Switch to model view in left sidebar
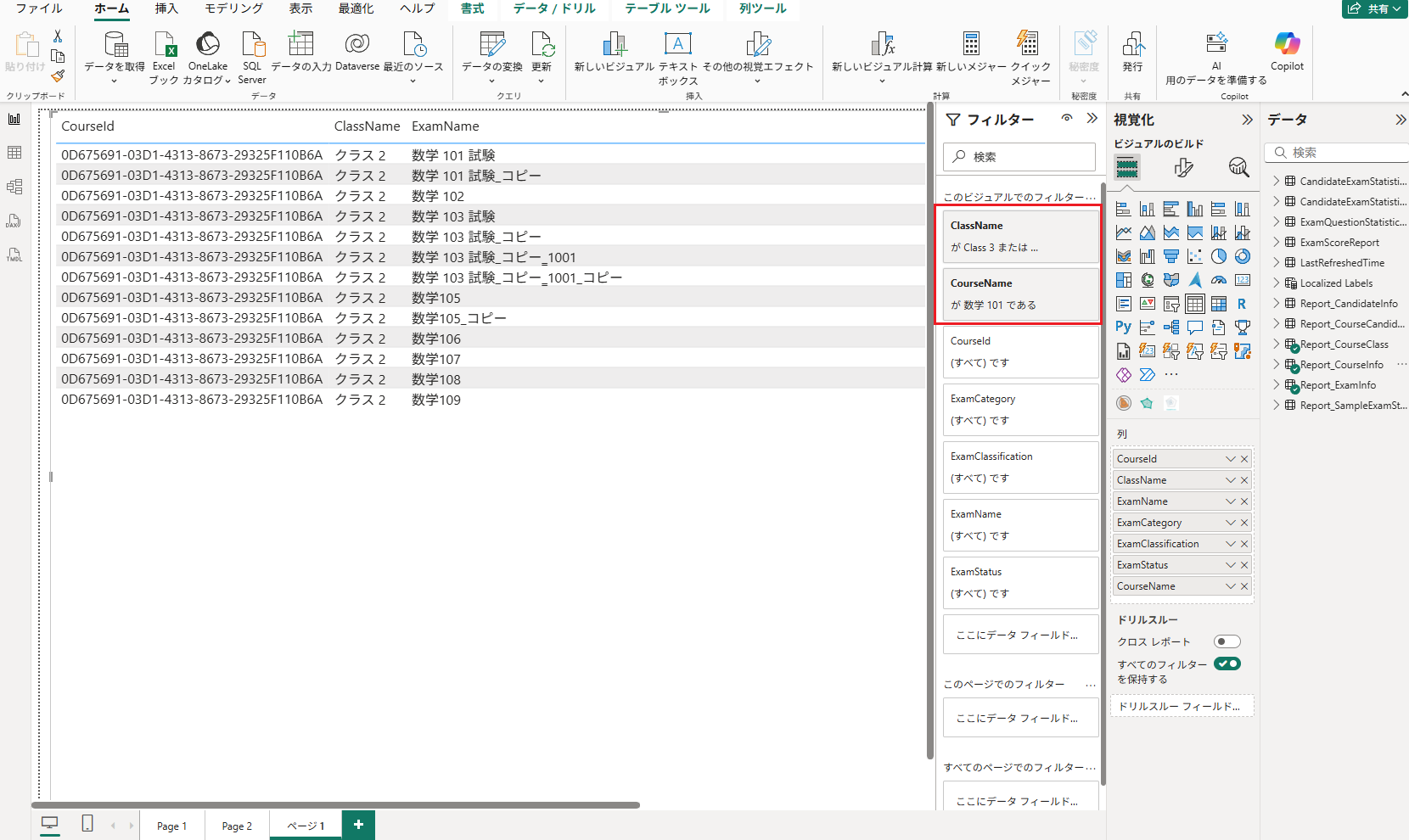 pos(14,187)
